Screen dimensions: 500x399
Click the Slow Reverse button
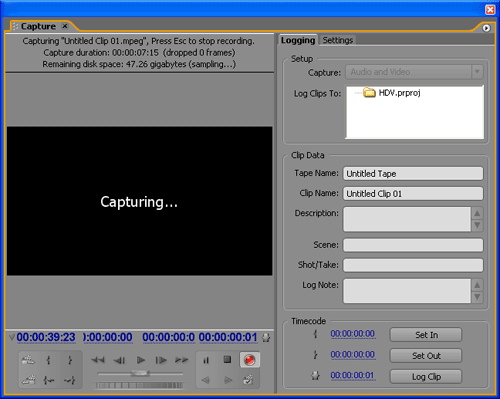(206, 380)
